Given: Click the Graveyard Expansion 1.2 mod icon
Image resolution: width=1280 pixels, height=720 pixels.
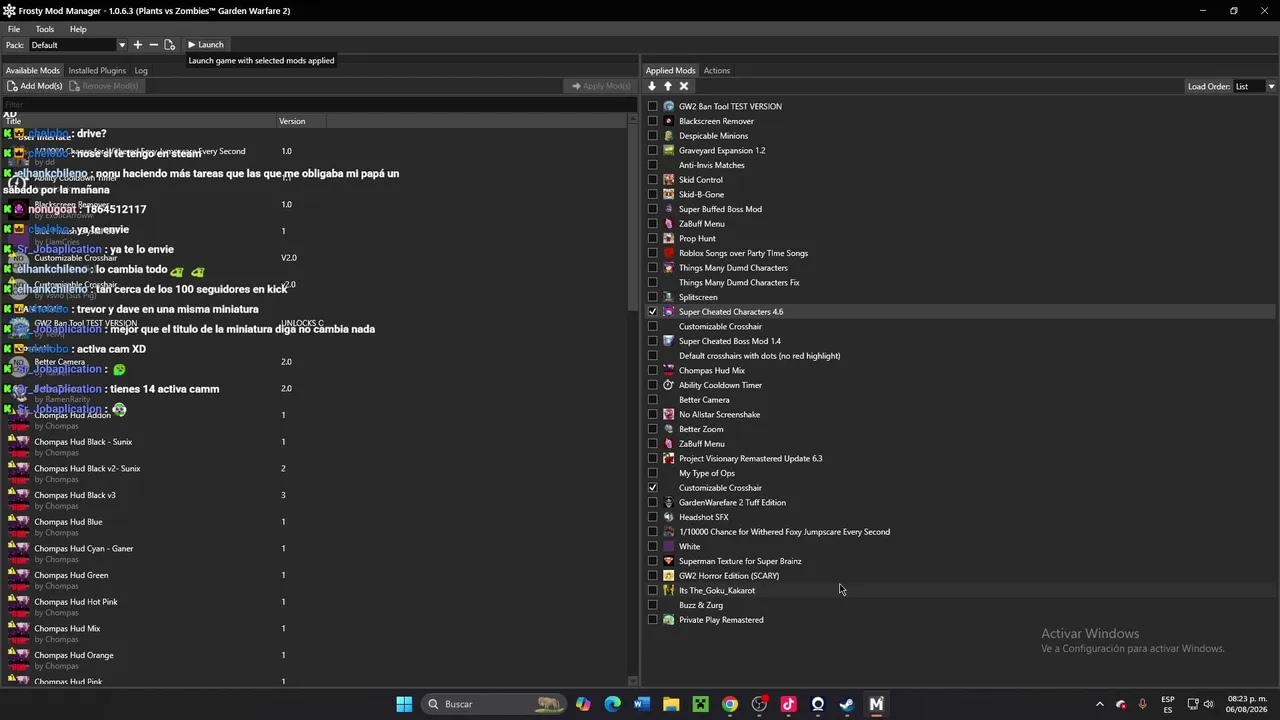Looking at the screenshot, I should 669,150.
